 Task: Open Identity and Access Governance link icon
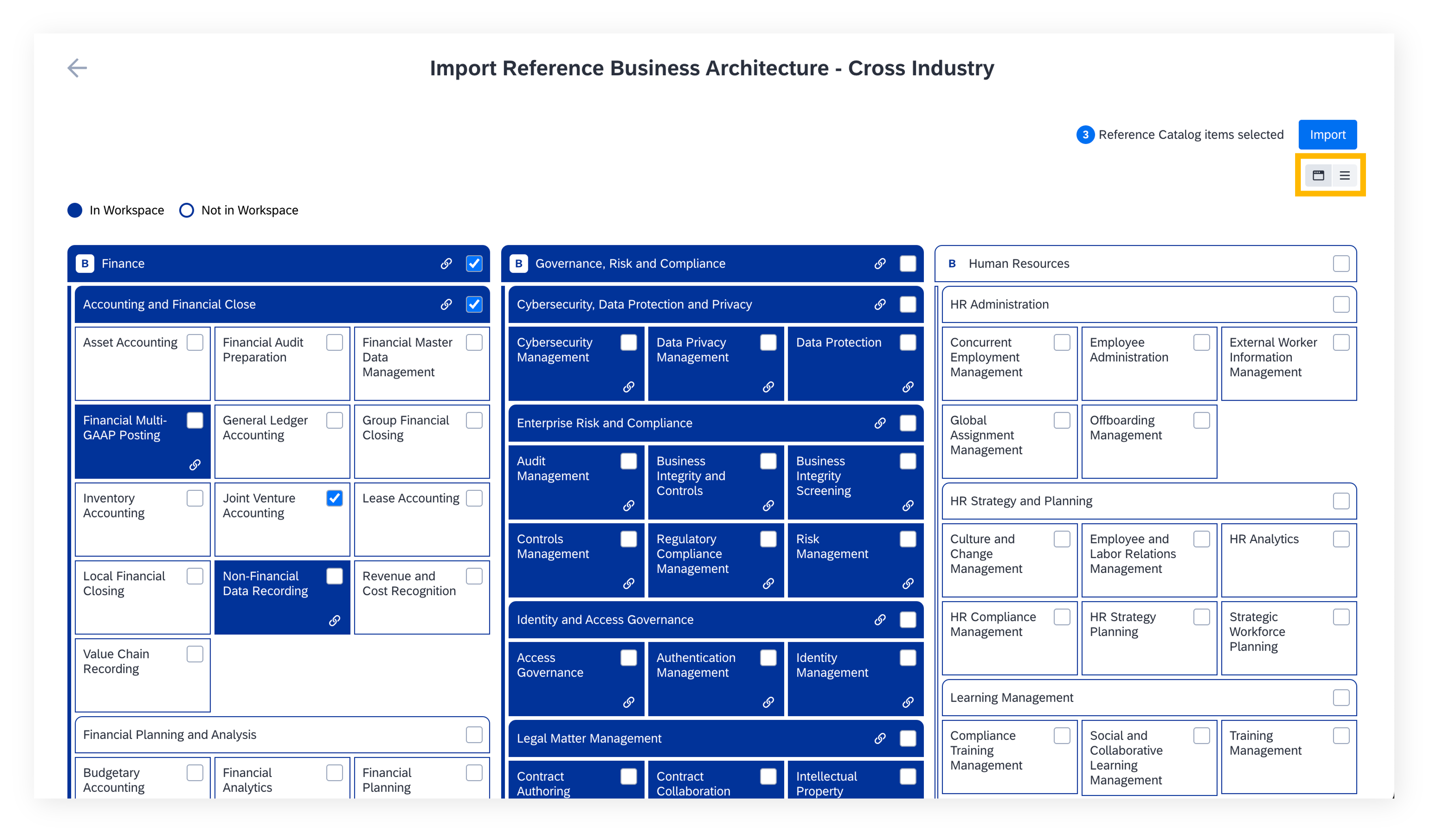(x=880, y=619)
